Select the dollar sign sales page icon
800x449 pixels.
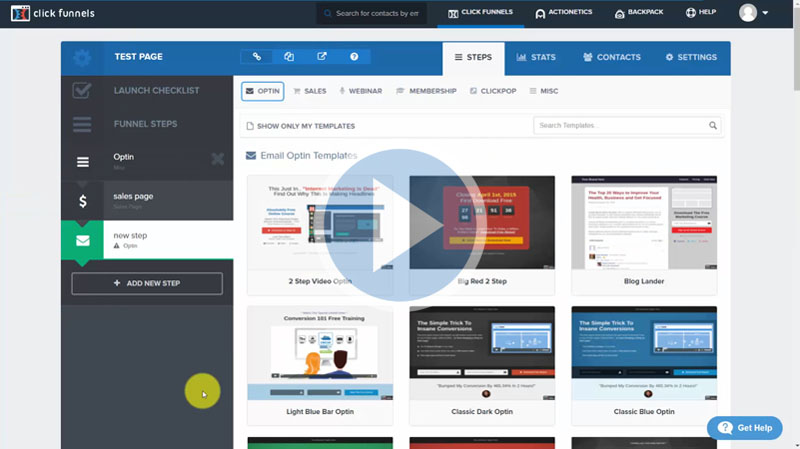point(83,201)
